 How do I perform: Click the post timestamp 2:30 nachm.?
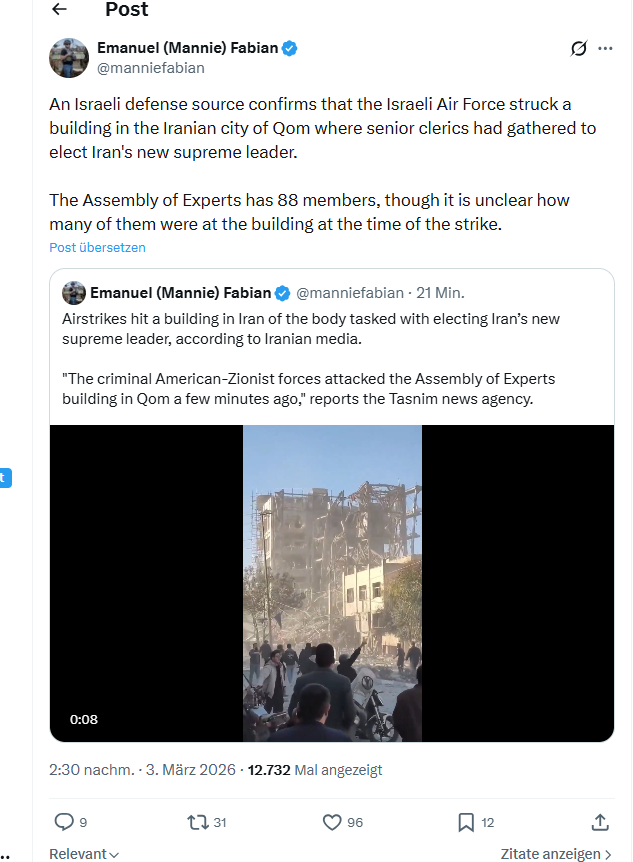tap(91, 770)
